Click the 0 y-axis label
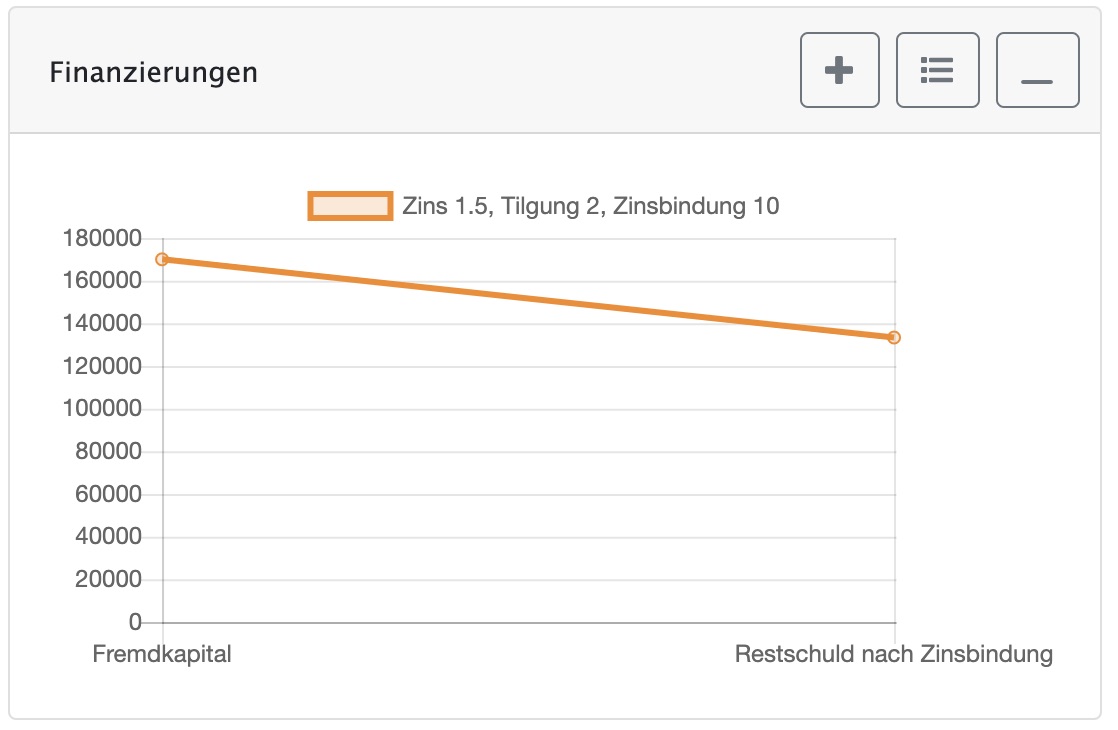Image resolution: width=1118 pixels, height=730 pixels. coord(135,622)
